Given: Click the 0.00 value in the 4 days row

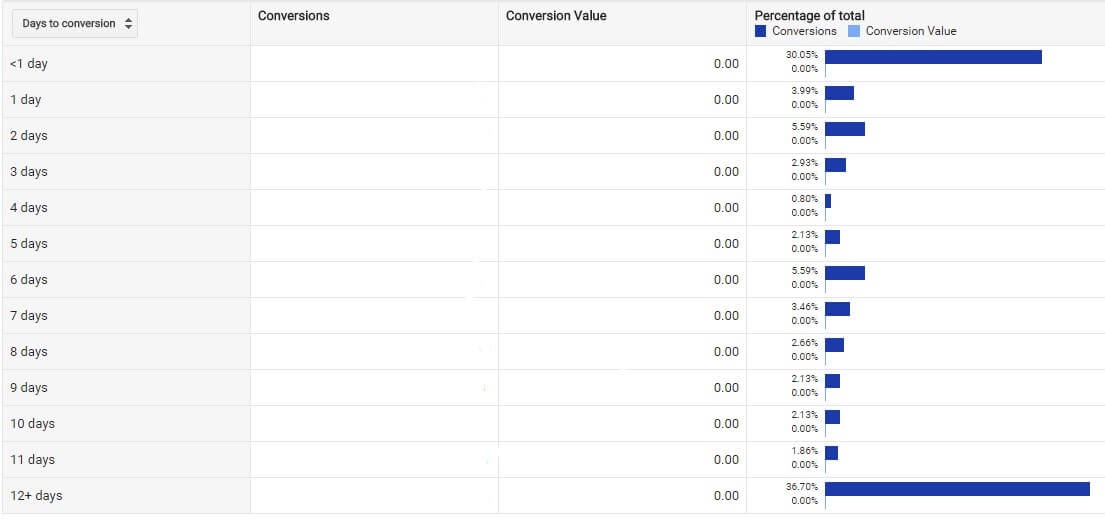Looking at the screenshot, I should click(726, 208).
